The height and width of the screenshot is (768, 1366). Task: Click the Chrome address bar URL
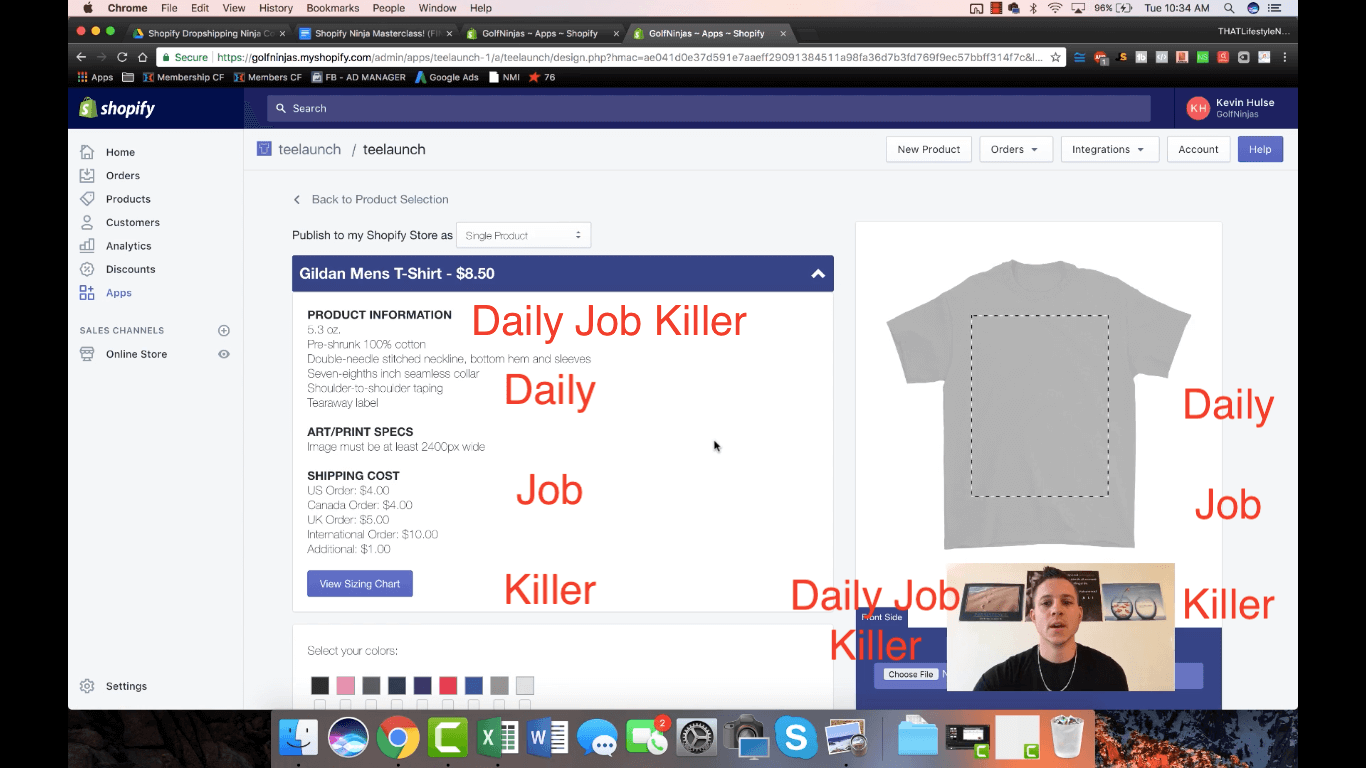coord(630,57)
